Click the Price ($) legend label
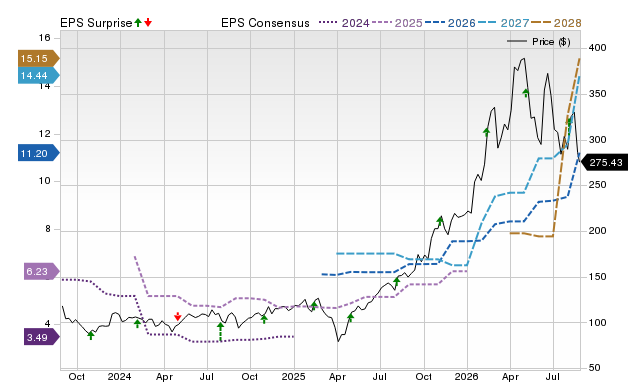The height and width of the screenshot is (382, 640). click(x=551, y=42)
